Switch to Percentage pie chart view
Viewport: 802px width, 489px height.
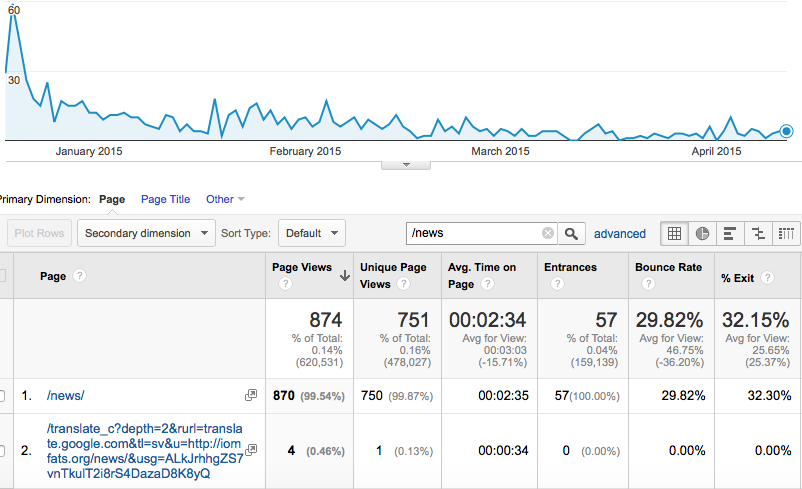click(x=702, y=233)
